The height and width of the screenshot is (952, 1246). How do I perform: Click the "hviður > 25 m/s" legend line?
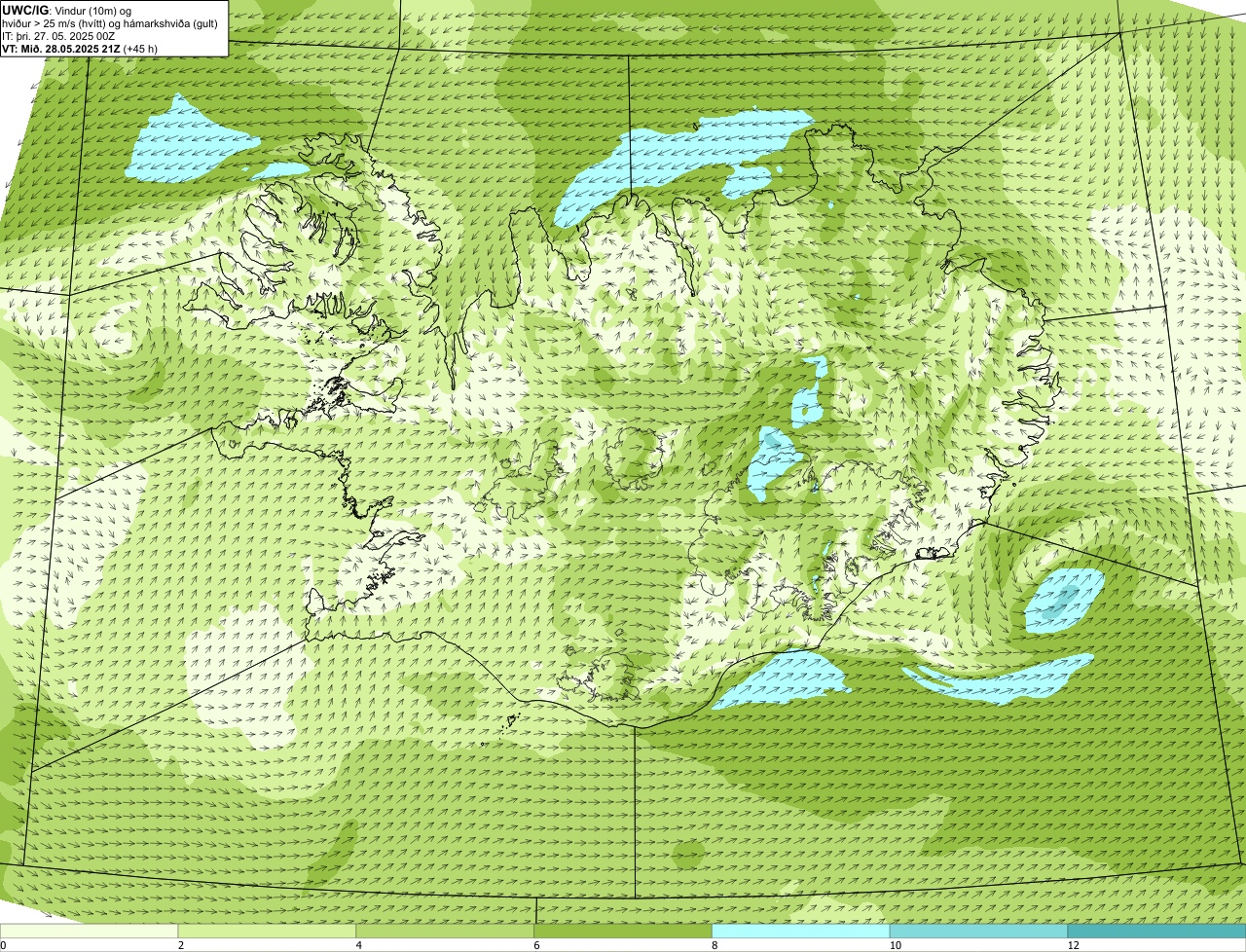111,23
